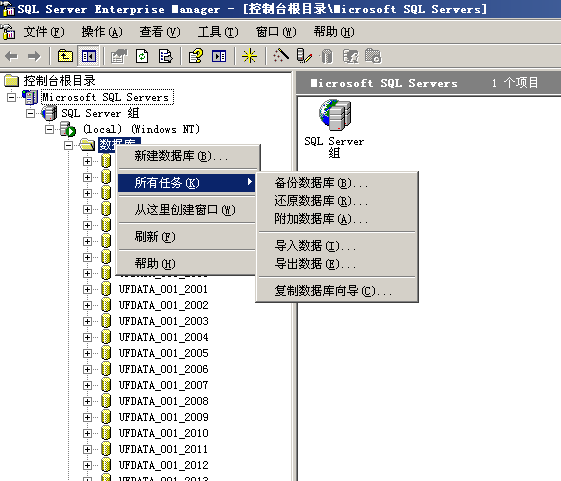561x481 pixels.
Task: Choose 附加数据库(A)... in submenu
Action: (337, 219)
